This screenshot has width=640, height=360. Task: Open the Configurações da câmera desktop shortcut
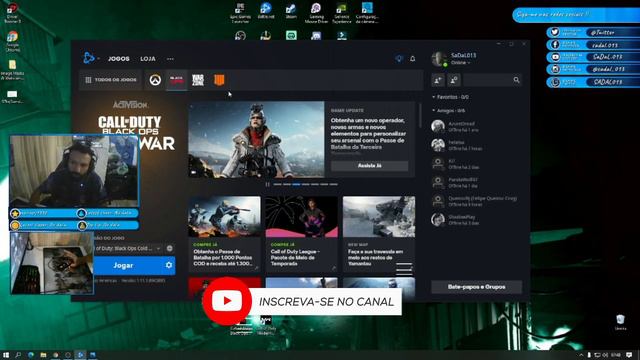367,13
